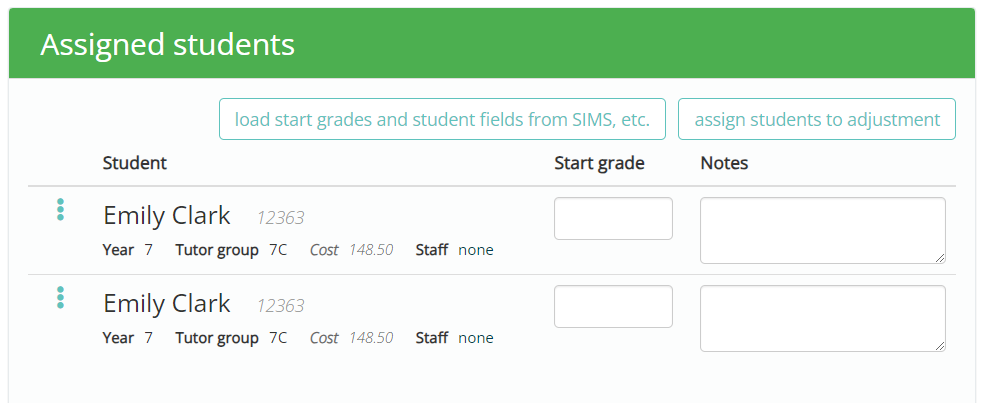Click the Start grade column header
This screenshot has width=991, height=403.
click(x=599, y=163)
